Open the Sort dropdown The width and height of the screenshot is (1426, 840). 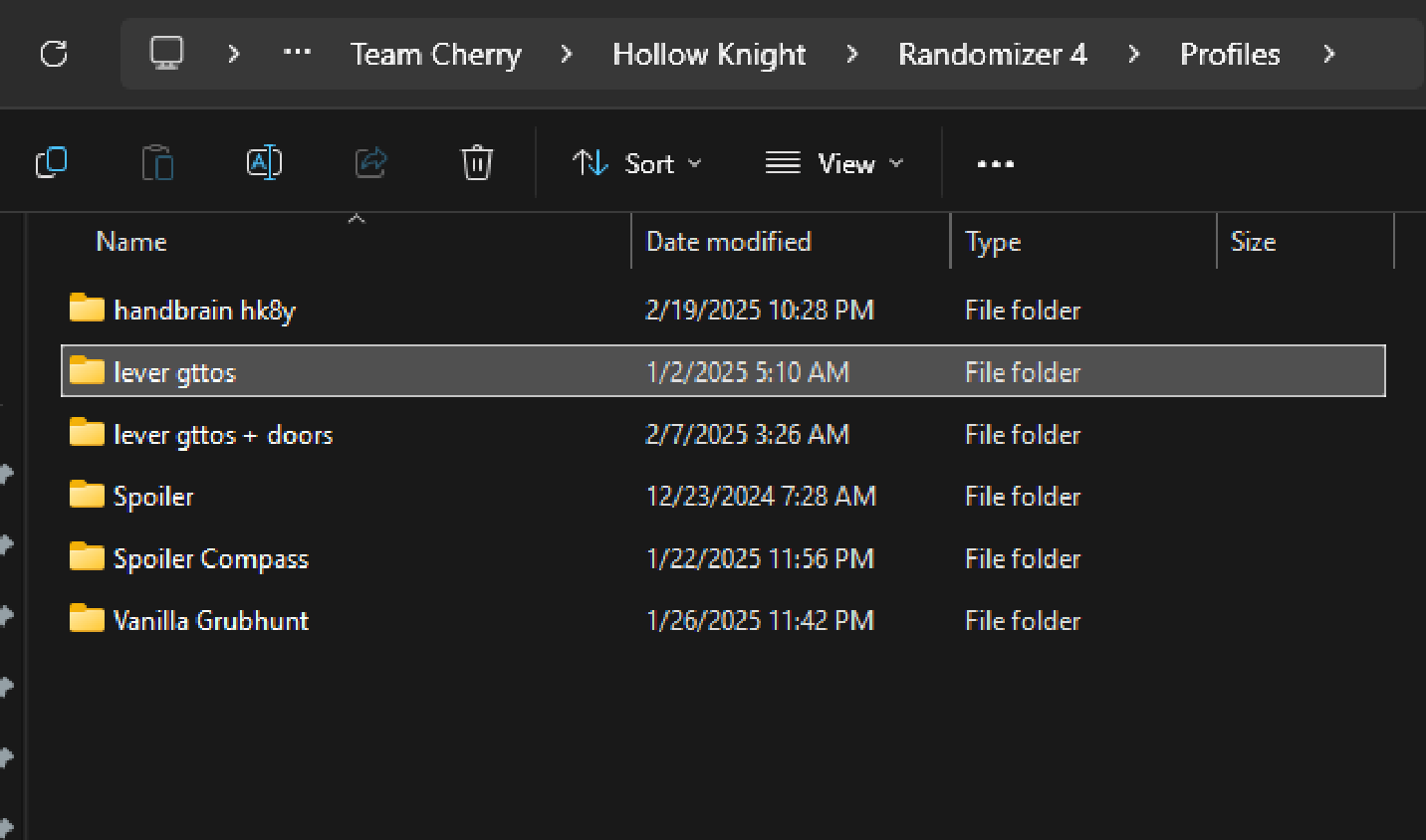click(x=637, y=163)
